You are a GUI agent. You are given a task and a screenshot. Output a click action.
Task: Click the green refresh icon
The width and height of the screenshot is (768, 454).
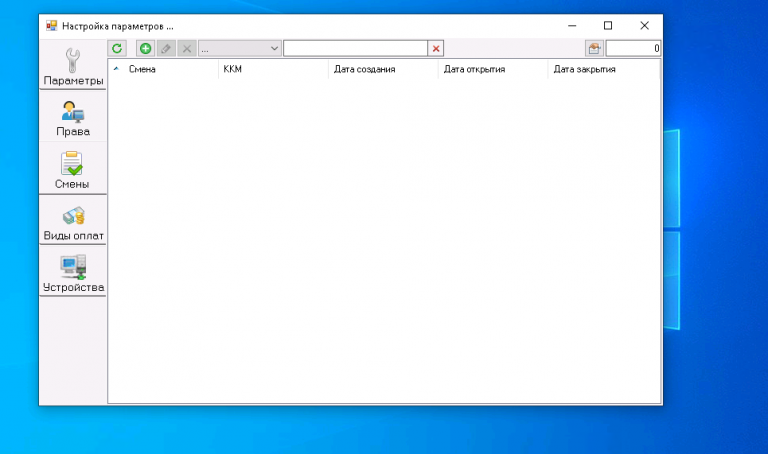[117, 48]
